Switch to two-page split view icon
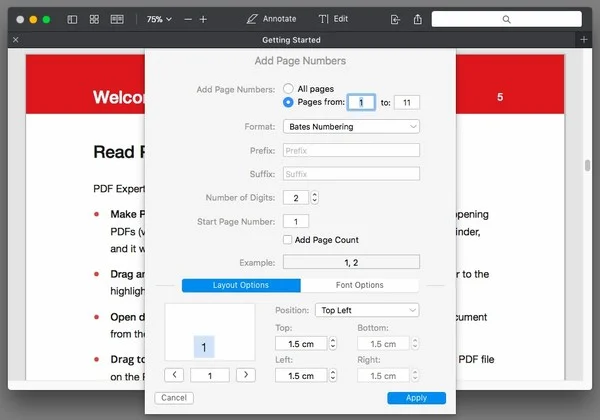The image size is (600, 420). (117, 20)
